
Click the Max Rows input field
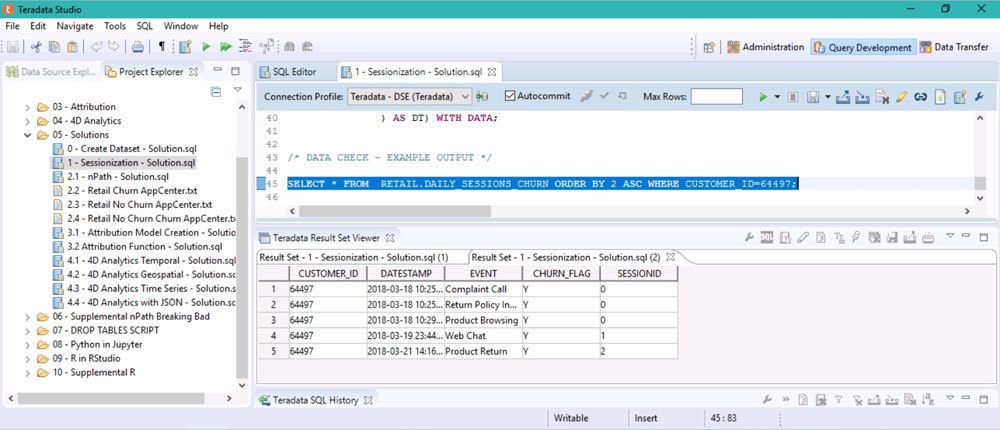point(716,97)
